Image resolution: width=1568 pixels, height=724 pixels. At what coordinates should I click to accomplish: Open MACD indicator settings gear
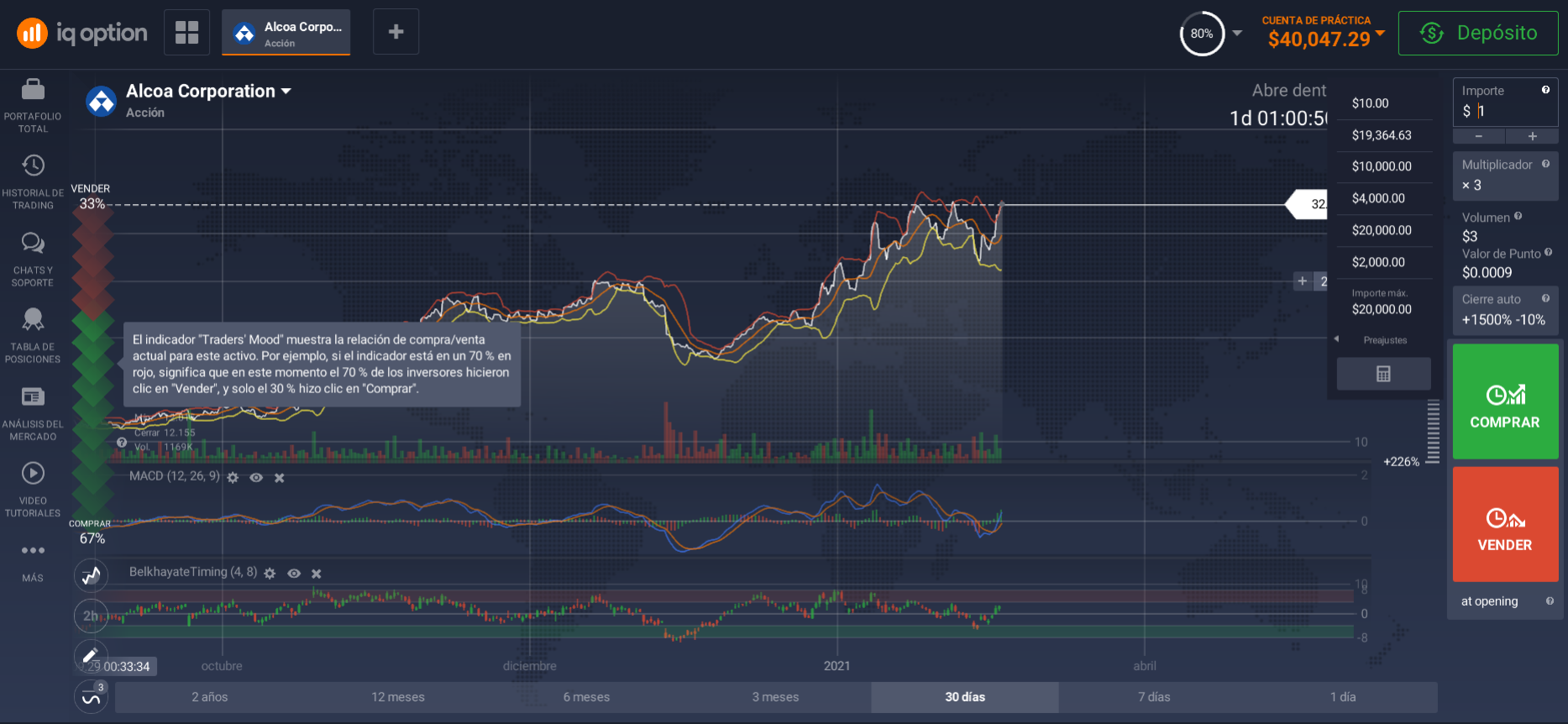tap(233, 477)
